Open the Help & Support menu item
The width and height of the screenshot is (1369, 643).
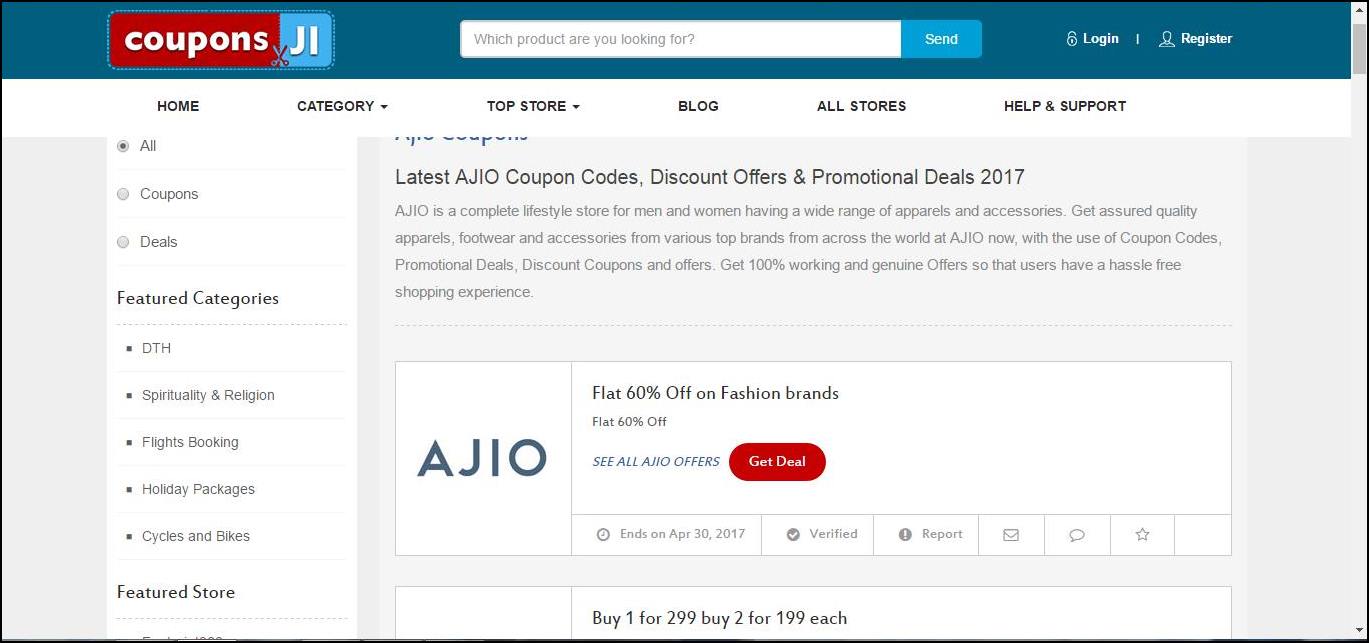(1065, 106)
